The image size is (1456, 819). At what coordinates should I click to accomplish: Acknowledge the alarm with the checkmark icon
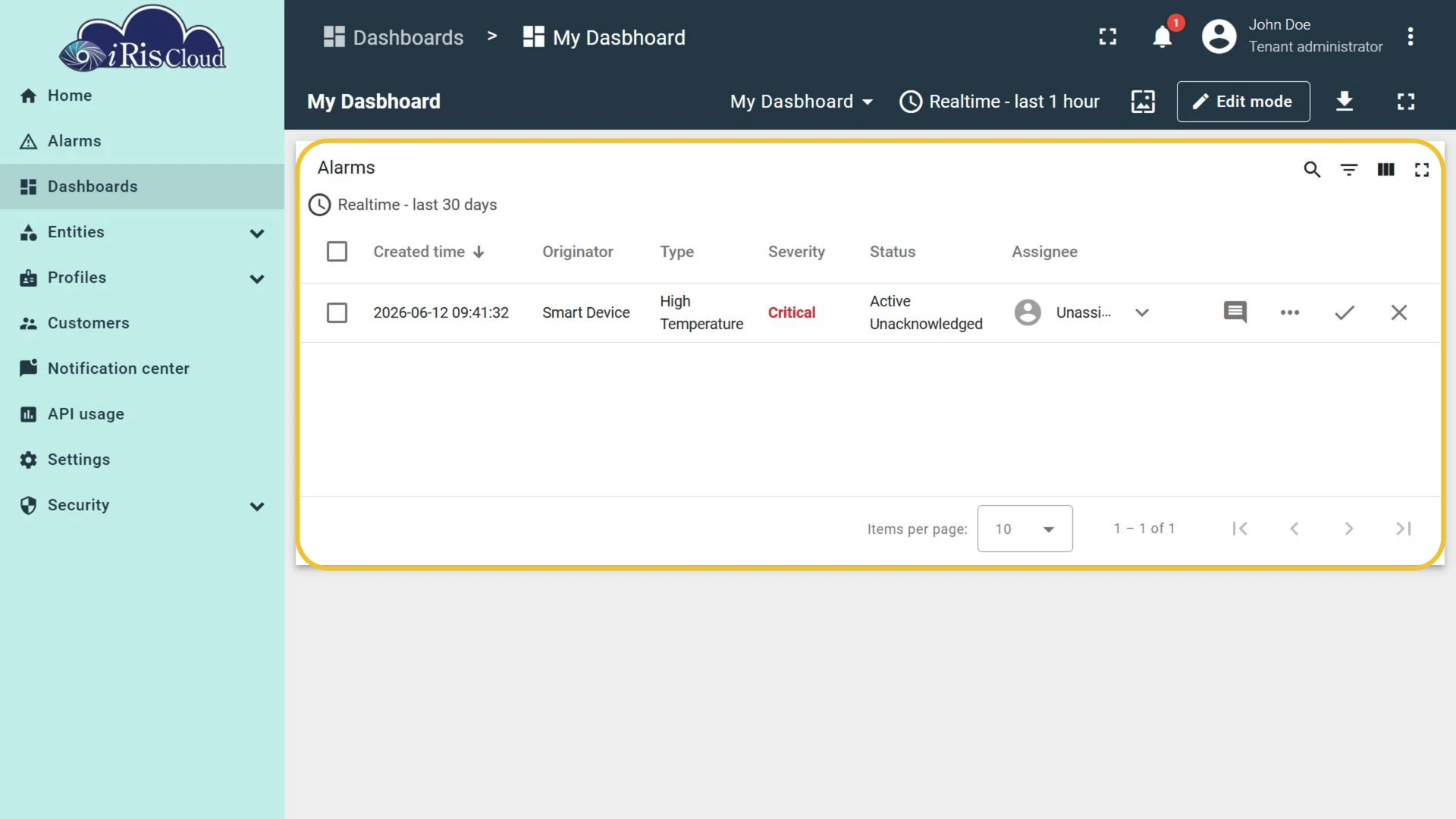(x=1345, y=312)
